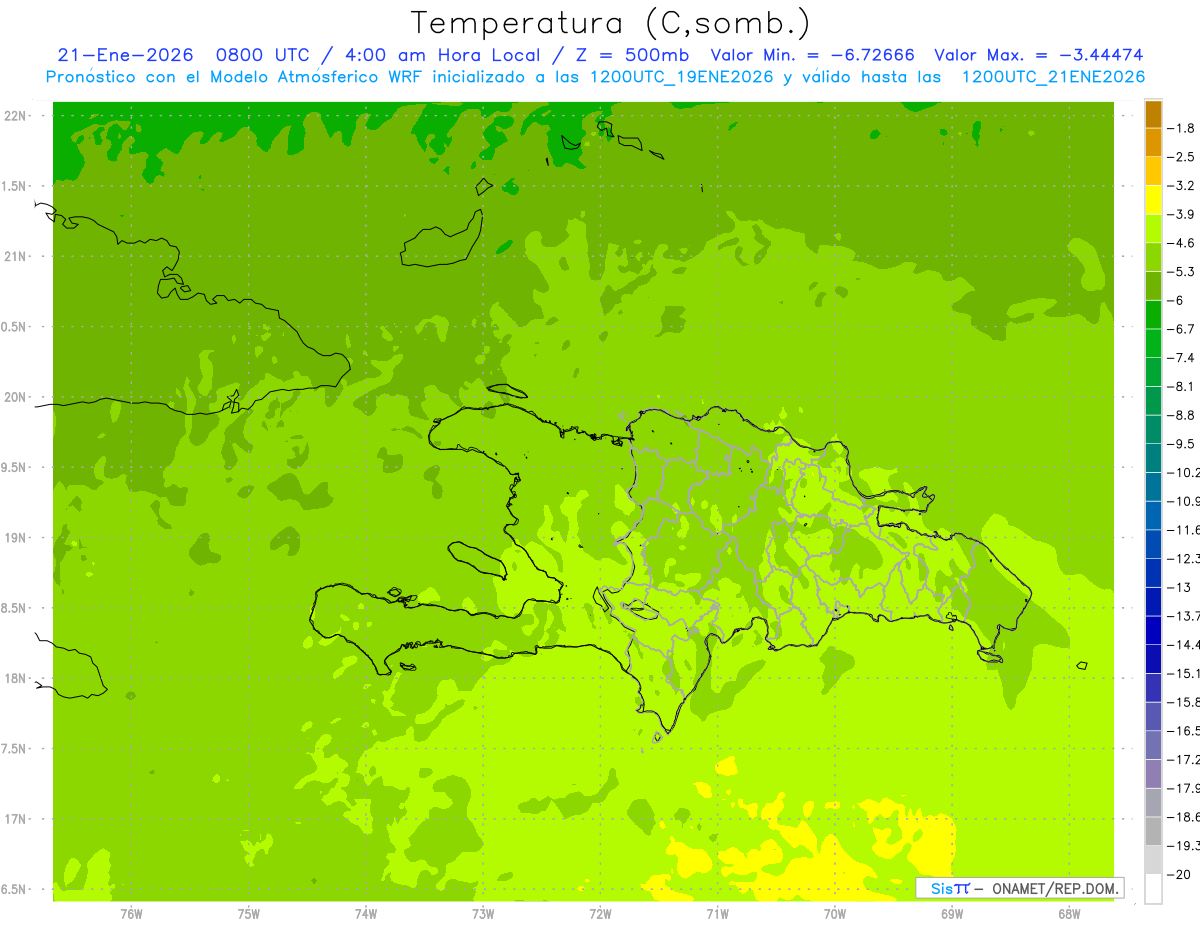The height and width of the screenshot is (927, 1200).
Task: Click the Valor Min. = -6.72666 readout
Action: pos(812,55)
